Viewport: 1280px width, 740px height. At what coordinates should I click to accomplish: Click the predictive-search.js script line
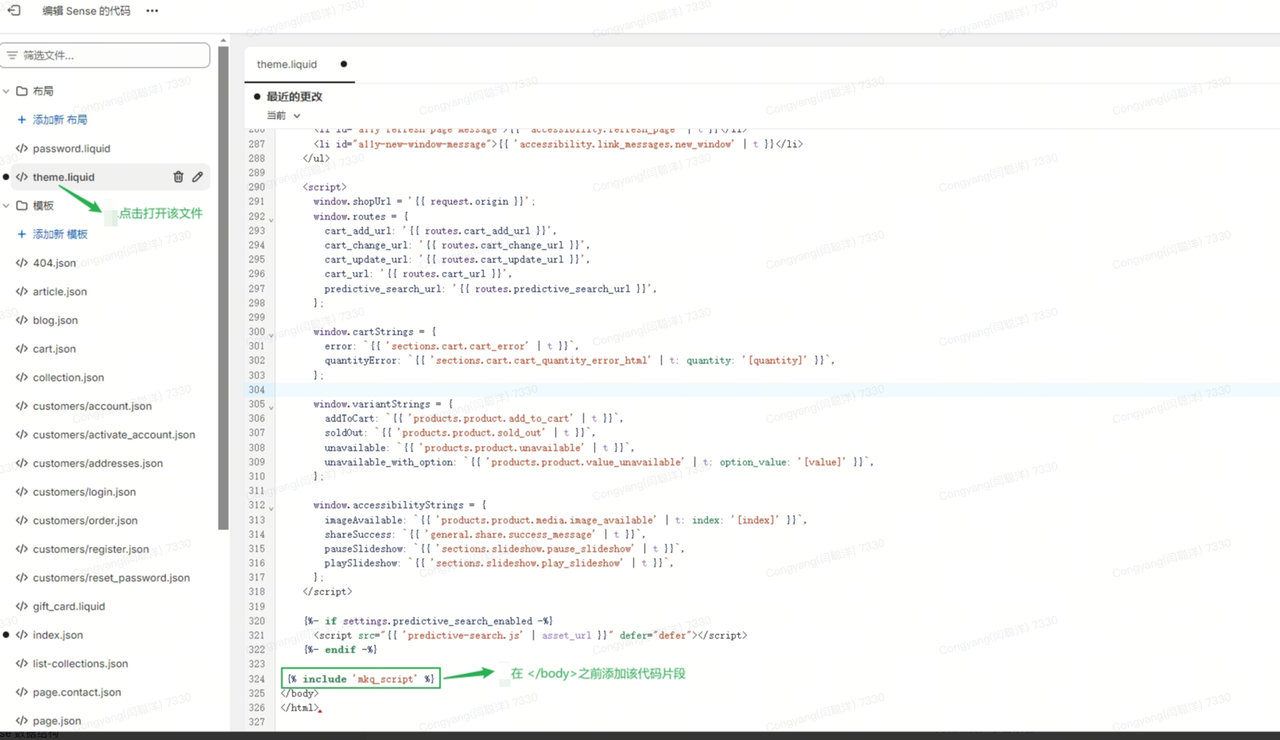(x=530, y=635)
